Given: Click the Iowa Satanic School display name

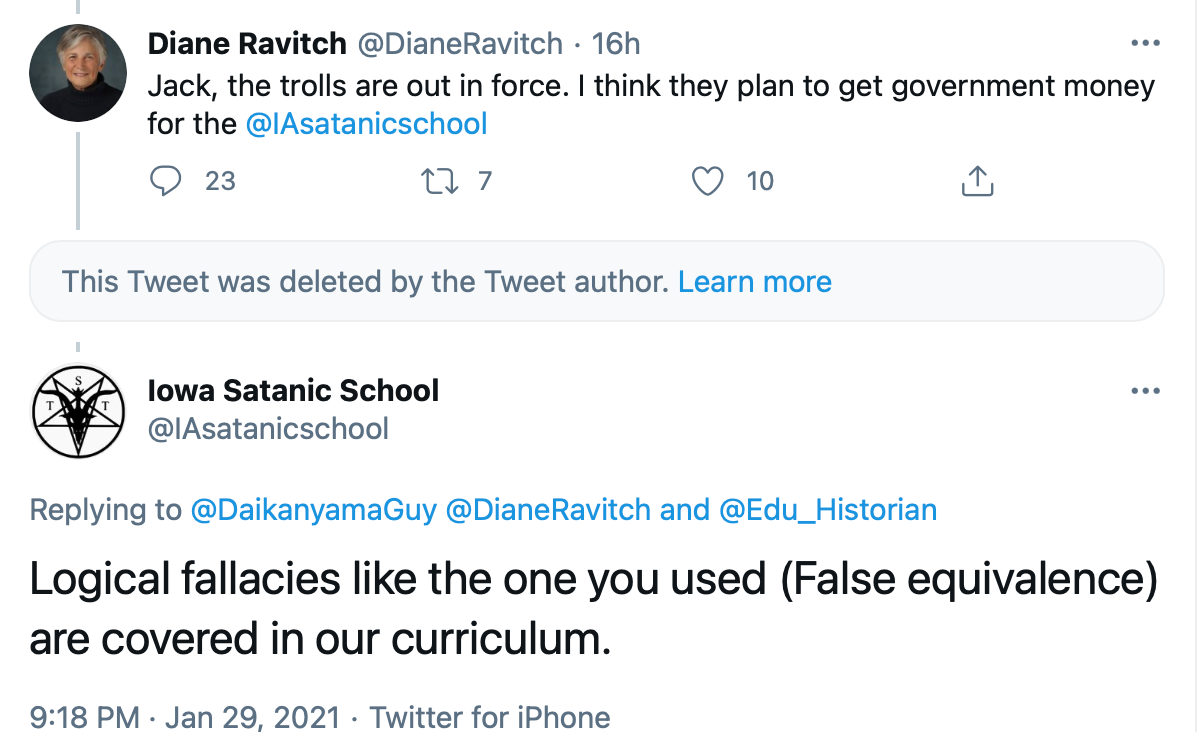Looking at the screenshot, I should (293, 390).
